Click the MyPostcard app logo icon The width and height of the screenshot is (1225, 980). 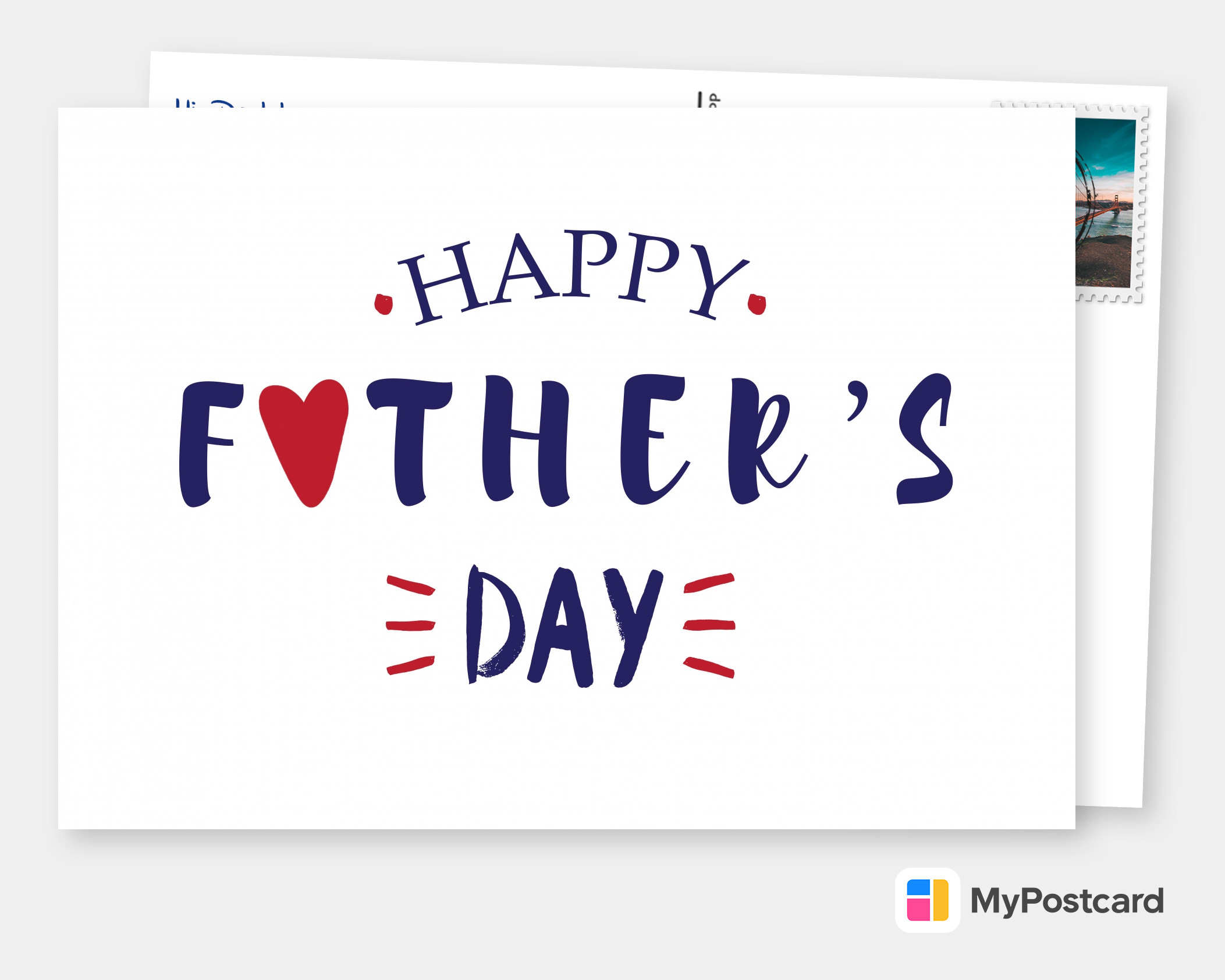coord(928,900)
